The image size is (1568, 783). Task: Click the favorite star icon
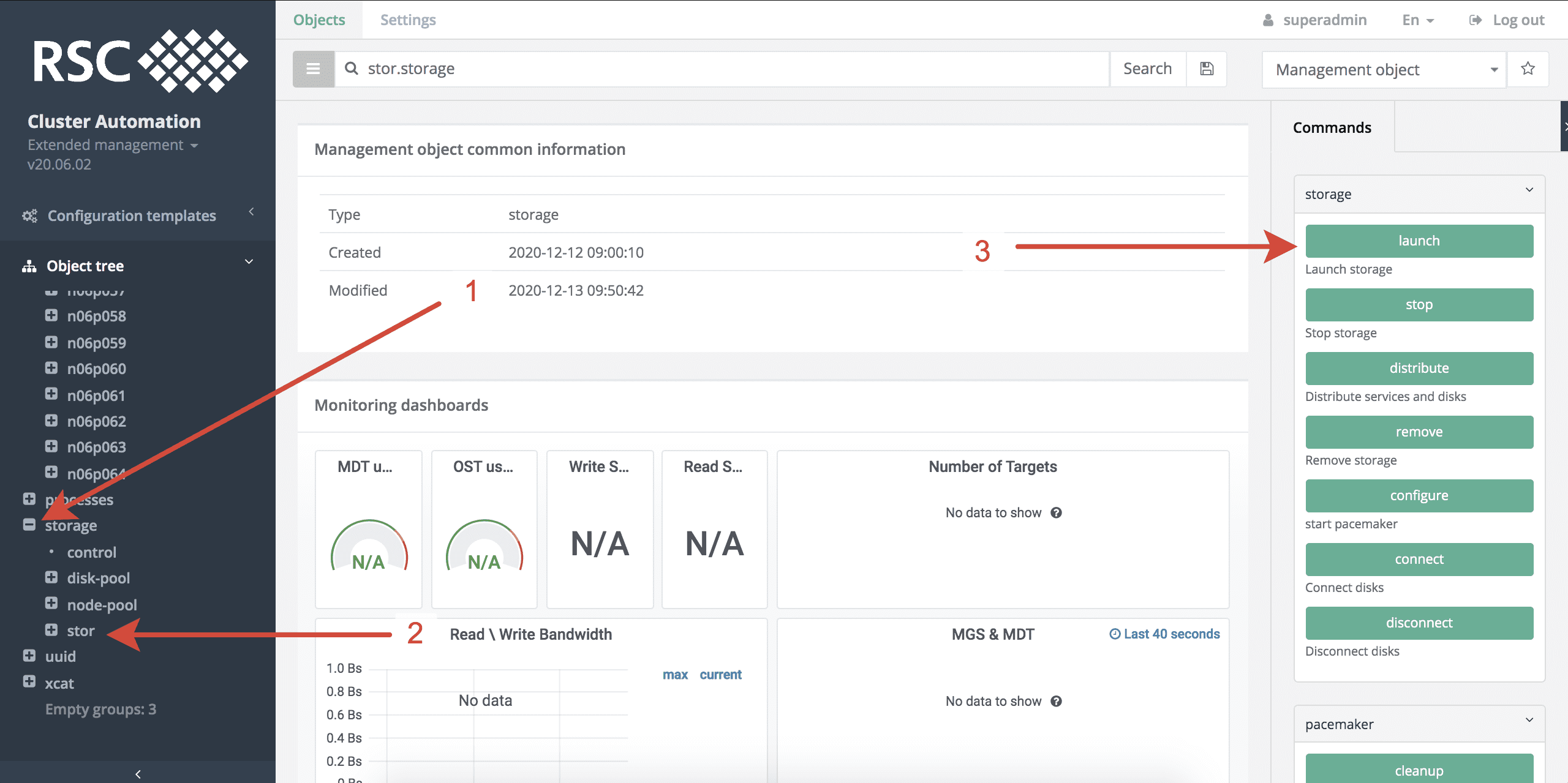pos(1528,69)
